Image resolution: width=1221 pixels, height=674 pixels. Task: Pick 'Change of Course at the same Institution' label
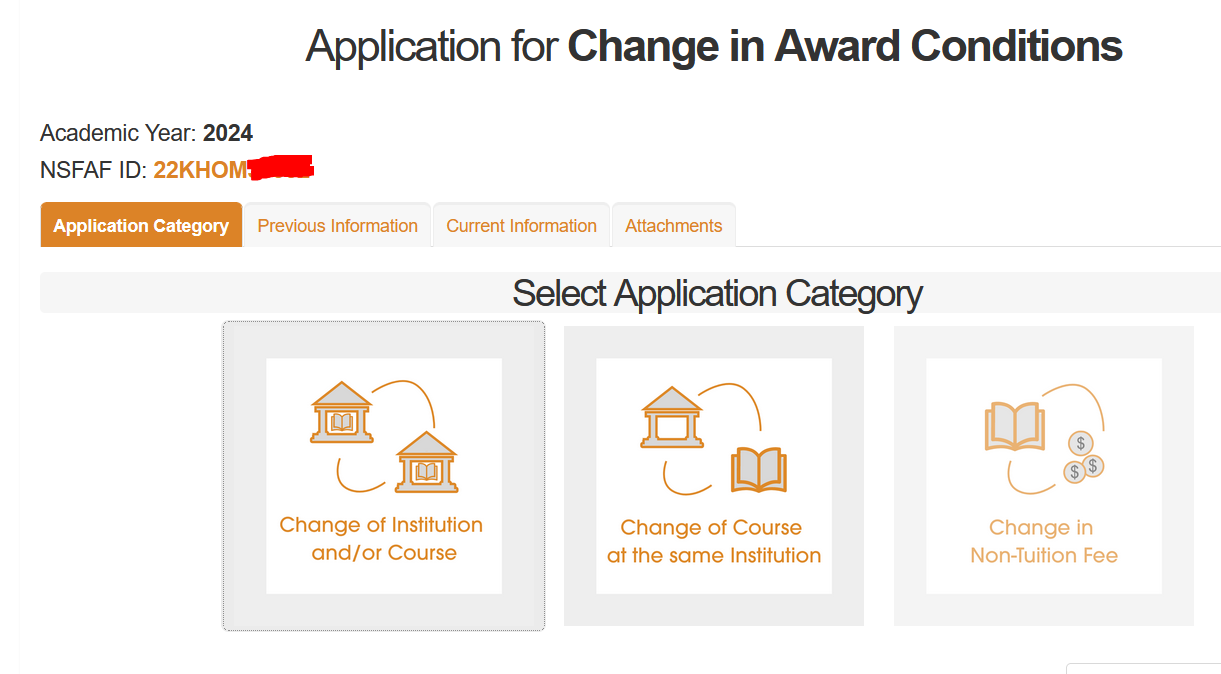pos(714,542)
